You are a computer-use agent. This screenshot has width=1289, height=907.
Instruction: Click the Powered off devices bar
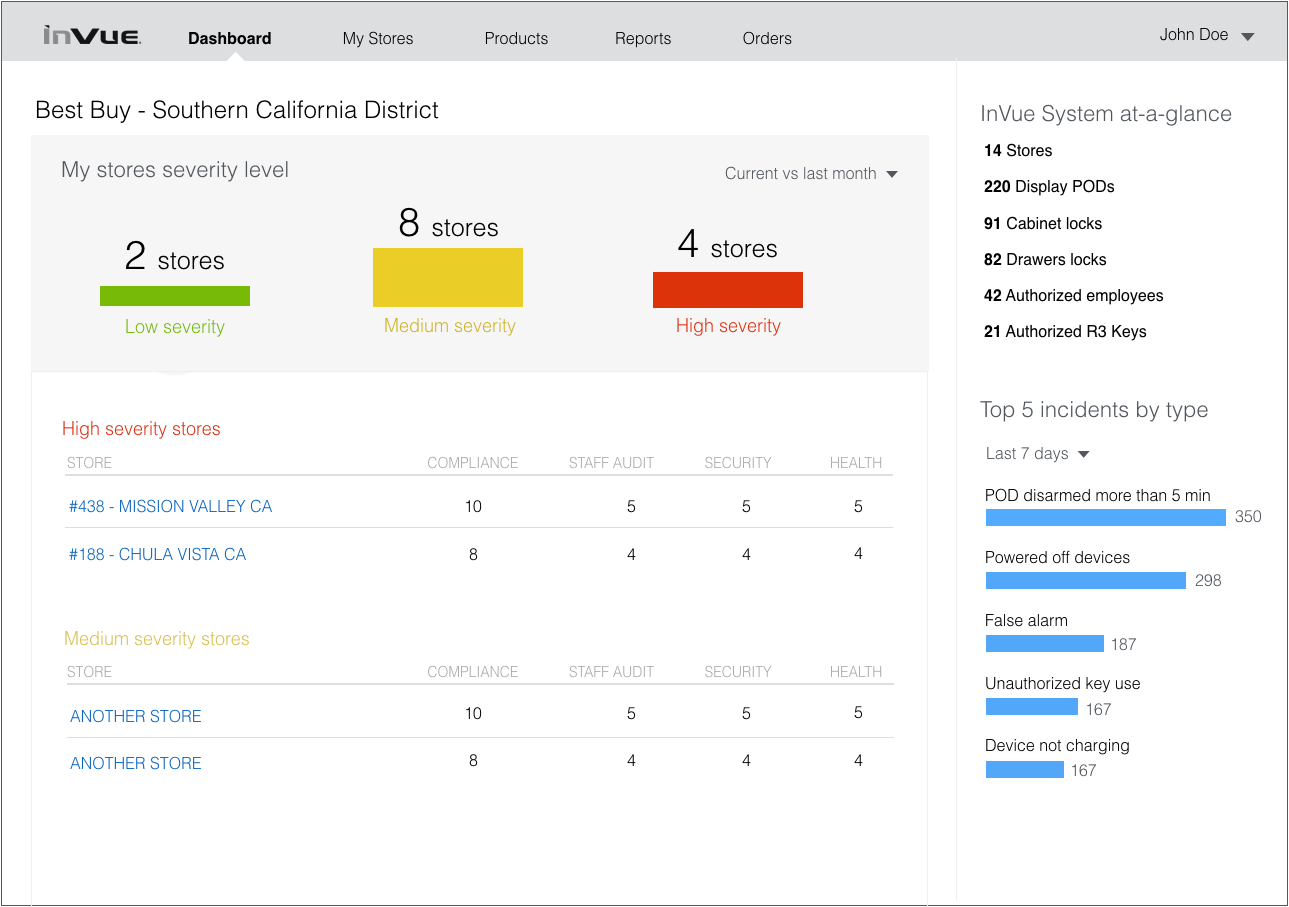pyautogui.click(x=1086, y=580)
